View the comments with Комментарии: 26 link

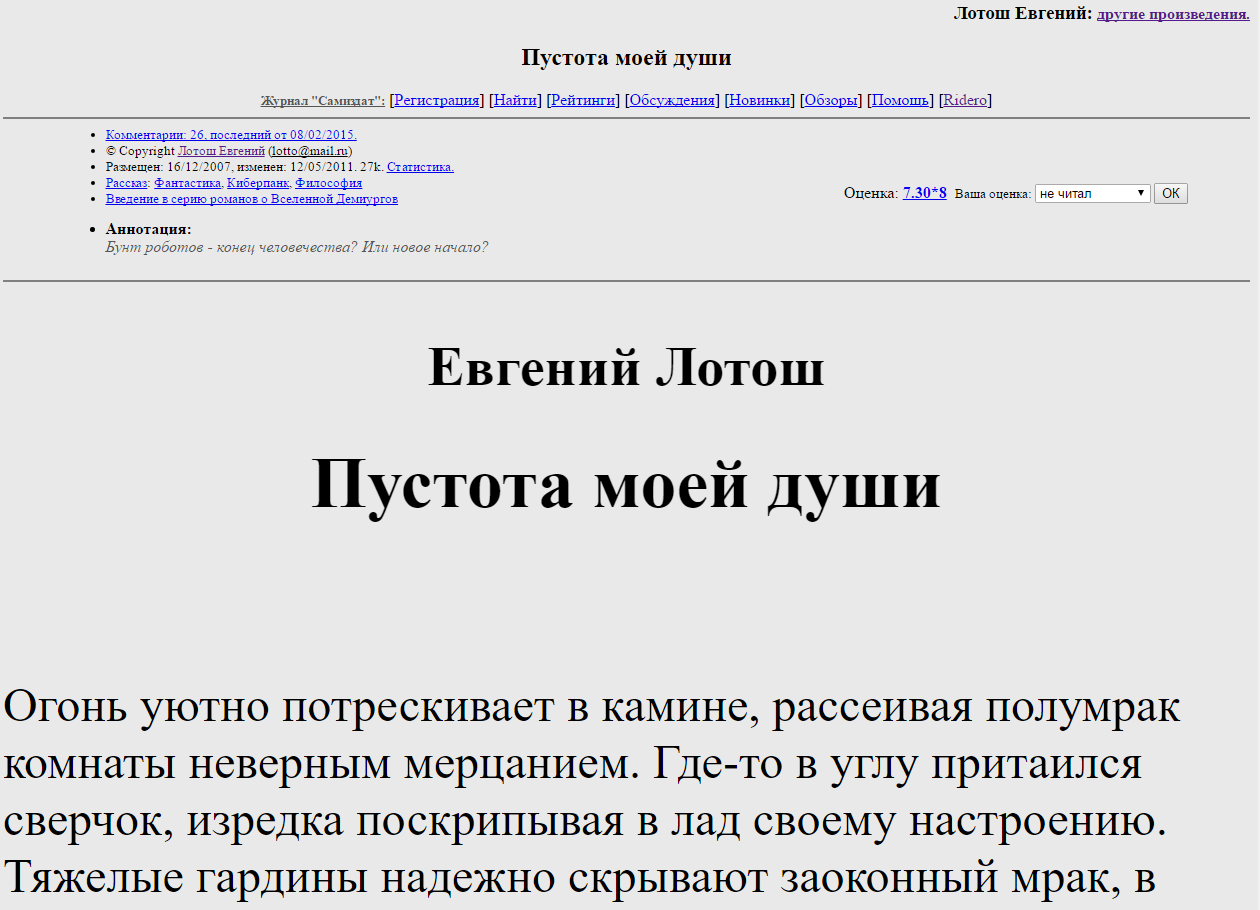click(231, 134)
